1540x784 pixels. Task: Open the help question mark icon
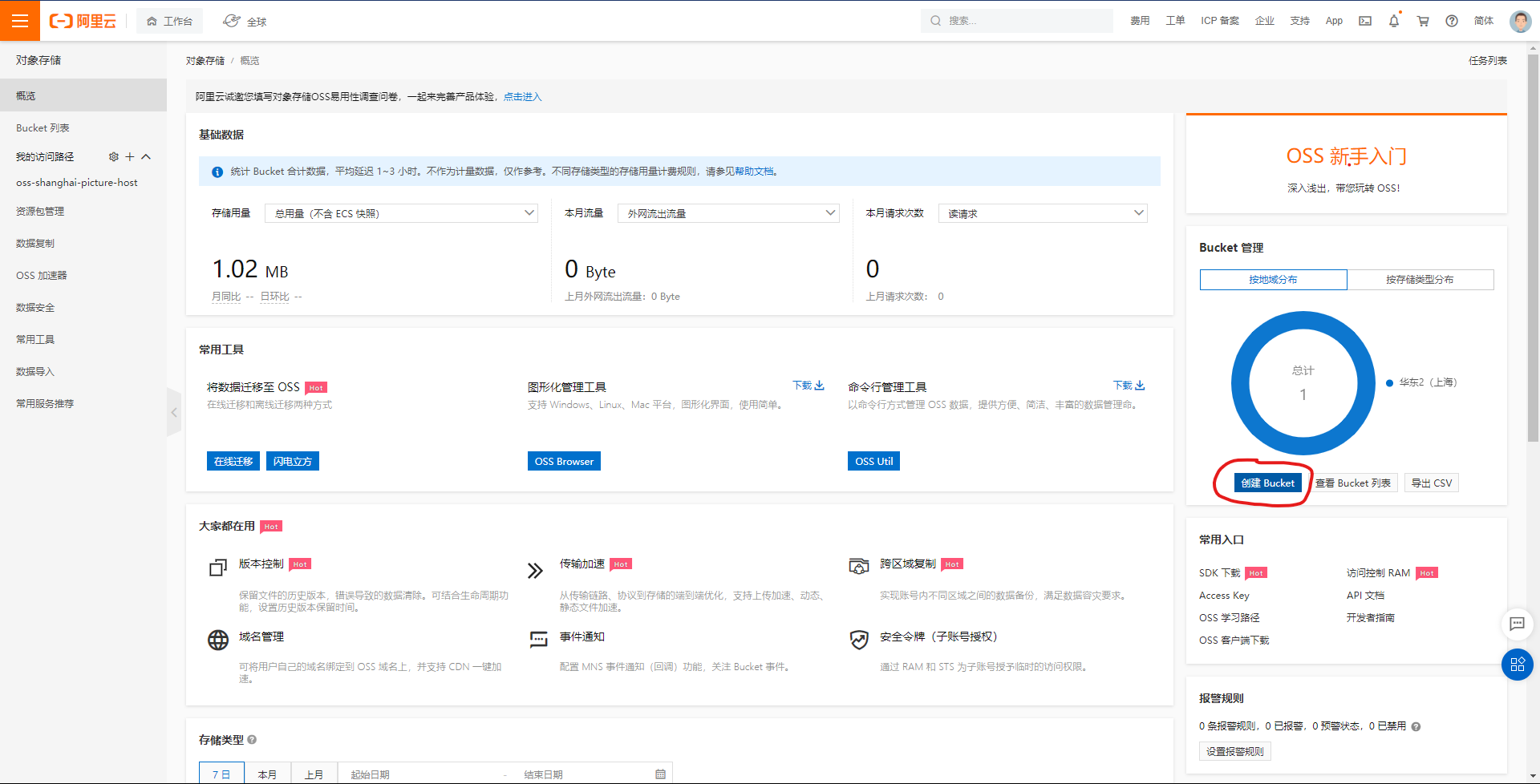click(x=1452, y=21)
